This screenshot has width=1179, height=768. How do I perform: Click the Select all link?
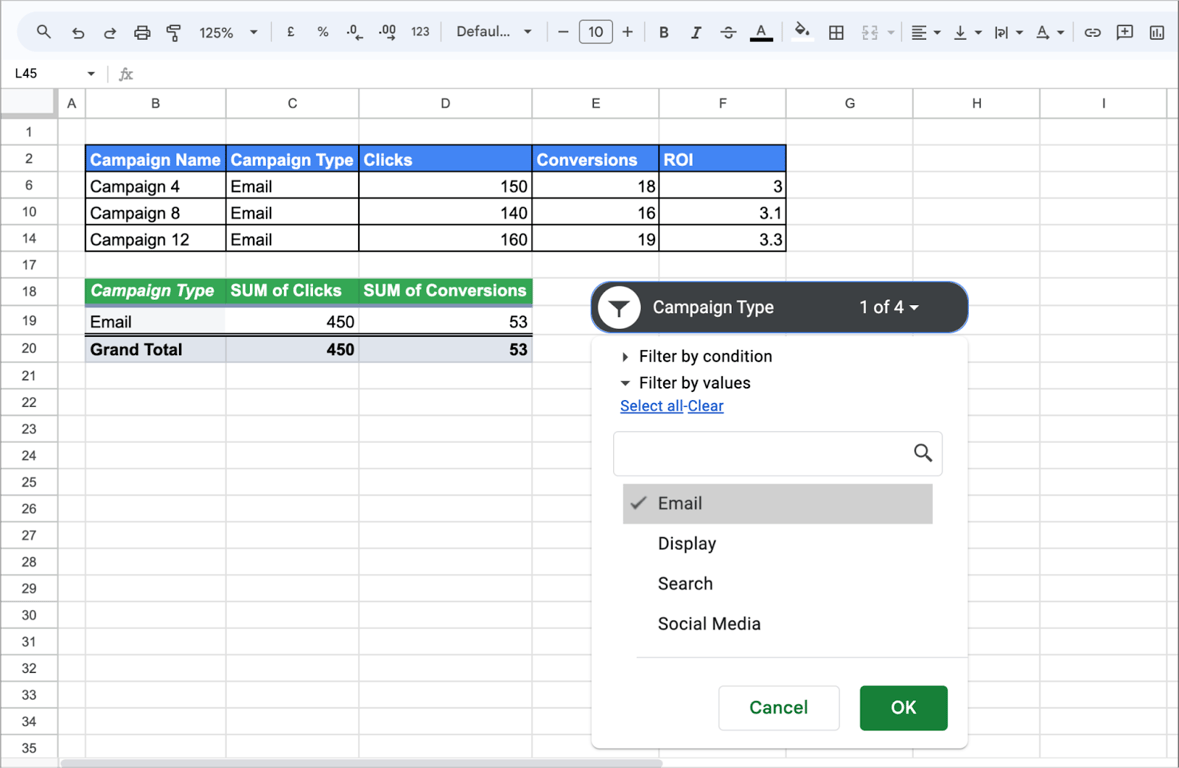point(651,406)
